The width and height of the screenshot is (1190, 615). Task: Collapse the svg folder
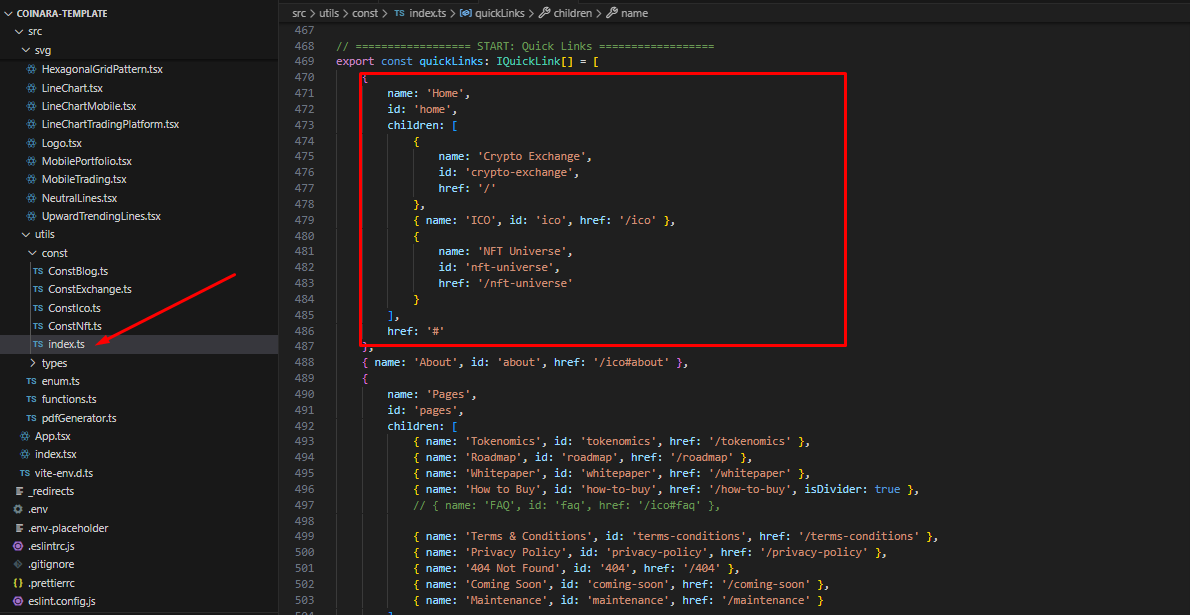point(25,51)
